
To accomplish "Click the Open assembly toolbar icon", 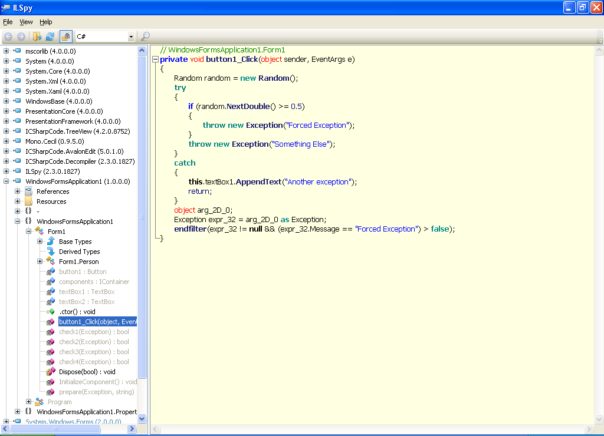I will pyautogui.click(x=37, y=37).
